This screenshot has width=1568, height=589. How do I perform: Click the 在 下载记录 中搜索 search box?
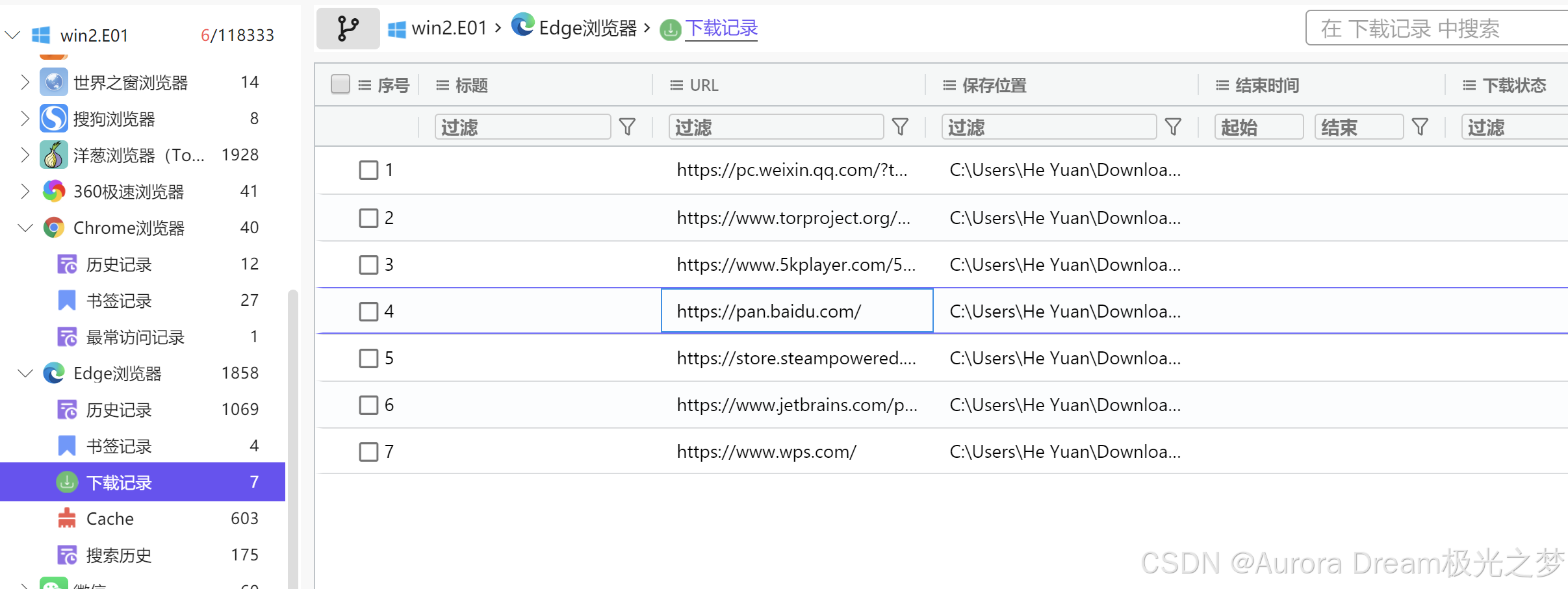[1437, 28]
